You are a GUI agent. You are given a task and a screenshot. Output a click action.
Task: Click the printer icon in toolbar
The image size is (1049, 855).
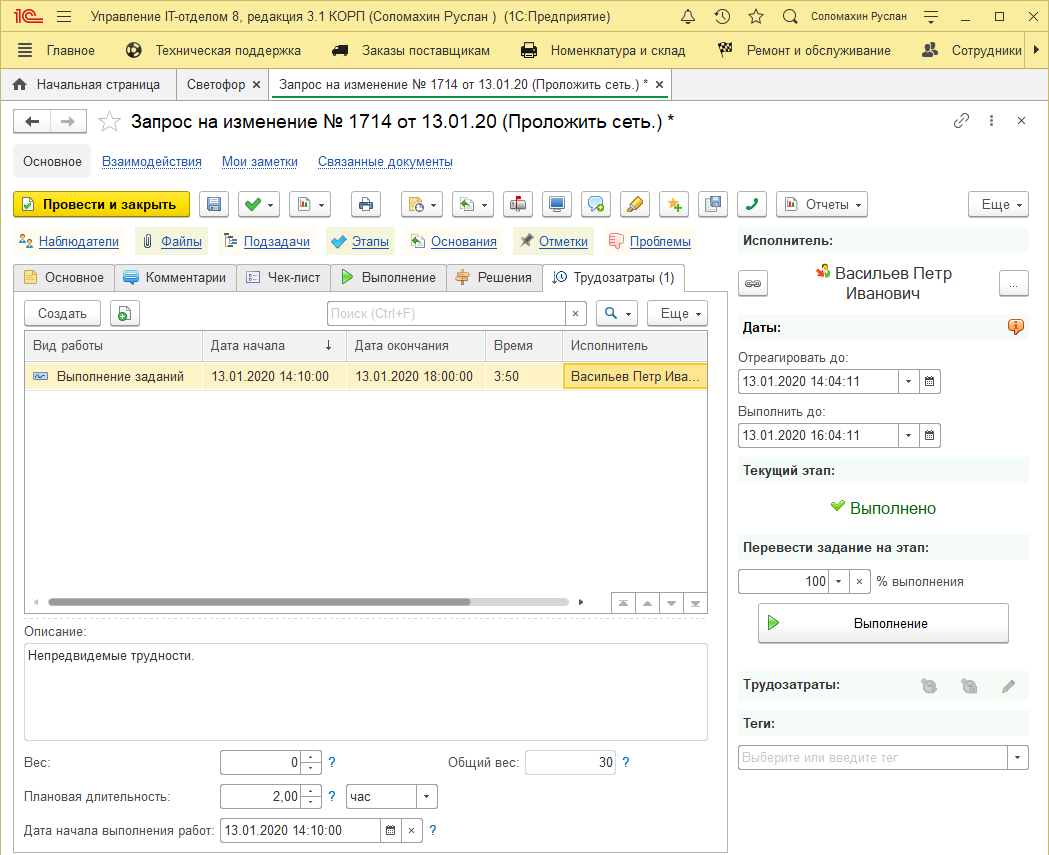[366, 204]
